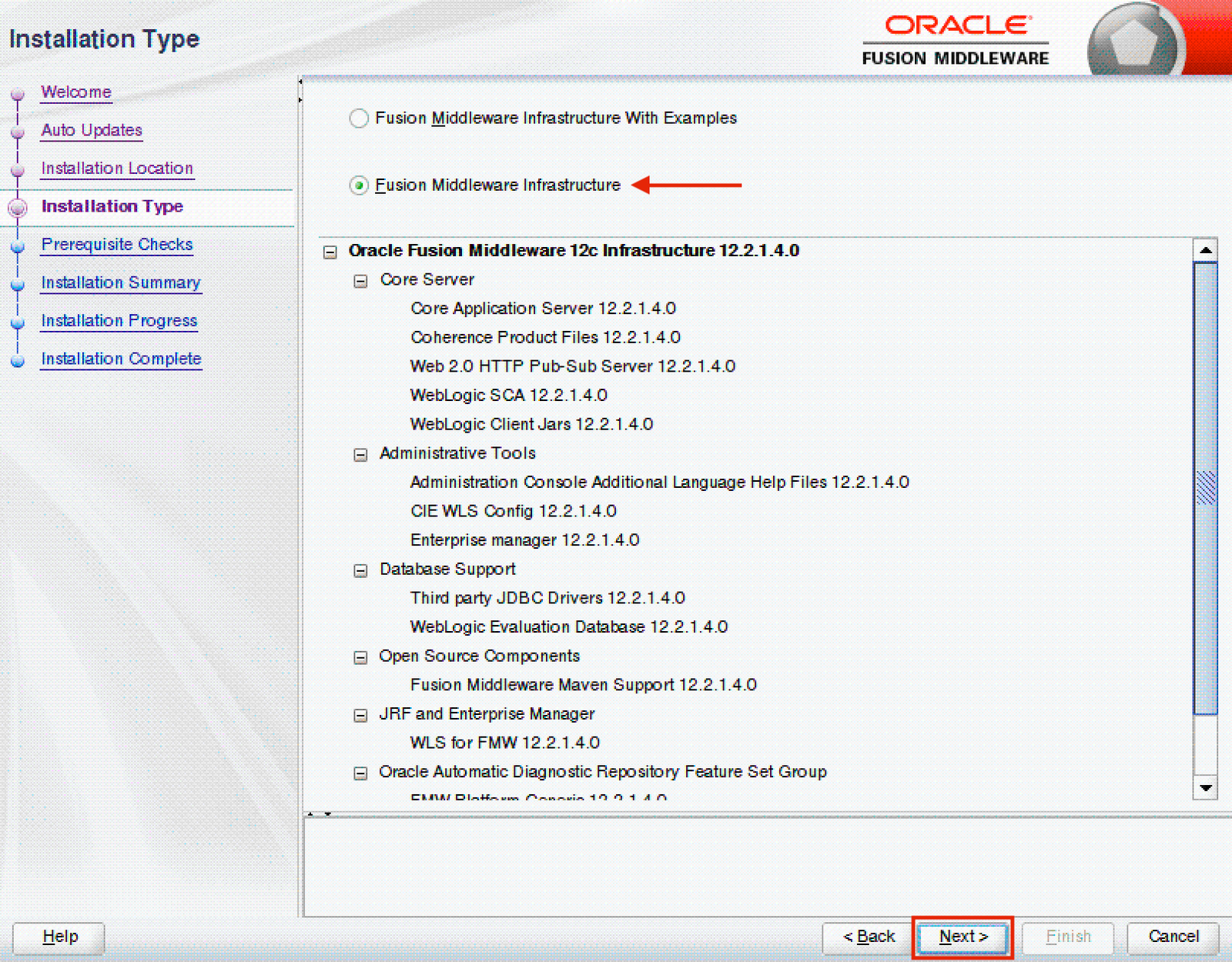1232x962 pixels.
Task: Select WebLogic Evaluation Database 12.2.1.4.0 row
Action: pyautogui.click(x=568, y=627)
